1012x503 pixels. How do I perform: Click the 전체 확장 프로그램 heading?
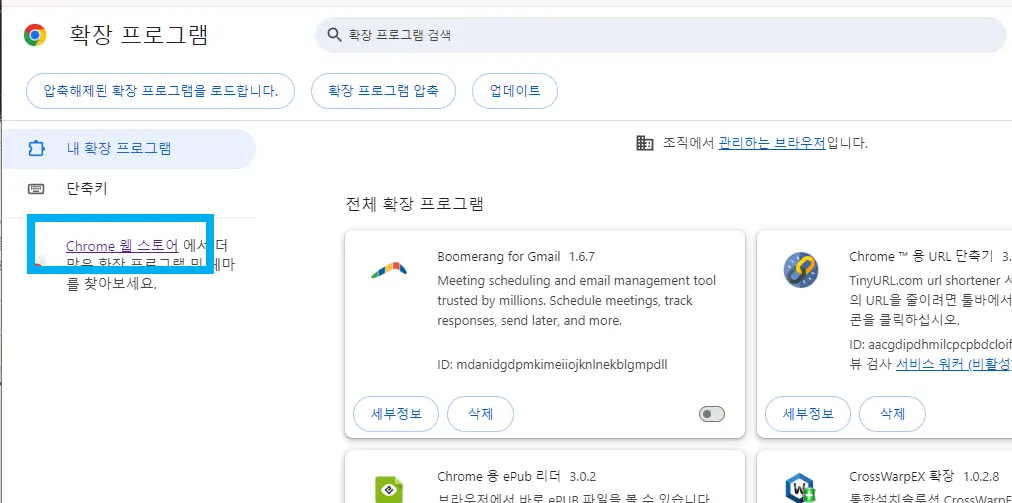[x=414, y=205]
